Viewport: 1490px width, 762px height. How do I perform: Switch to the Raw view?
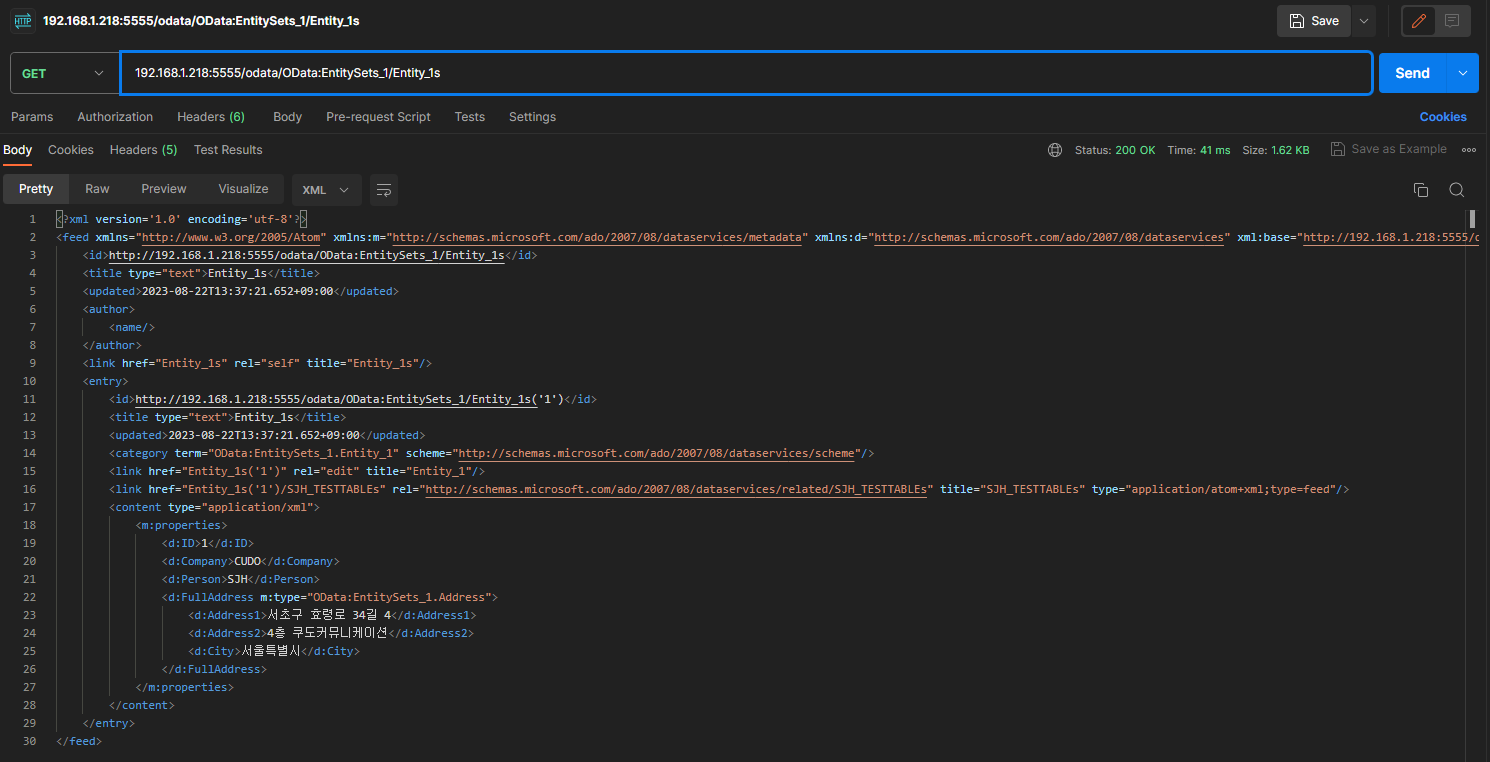point(97,189)
